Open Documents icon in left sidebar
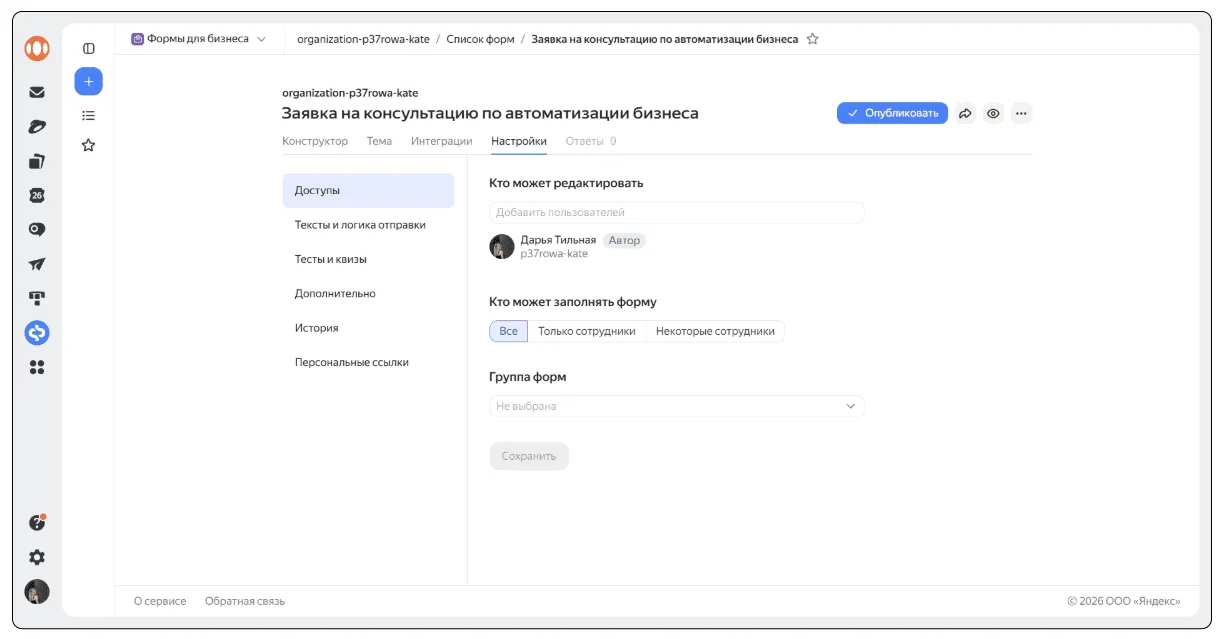 [37, 161]
